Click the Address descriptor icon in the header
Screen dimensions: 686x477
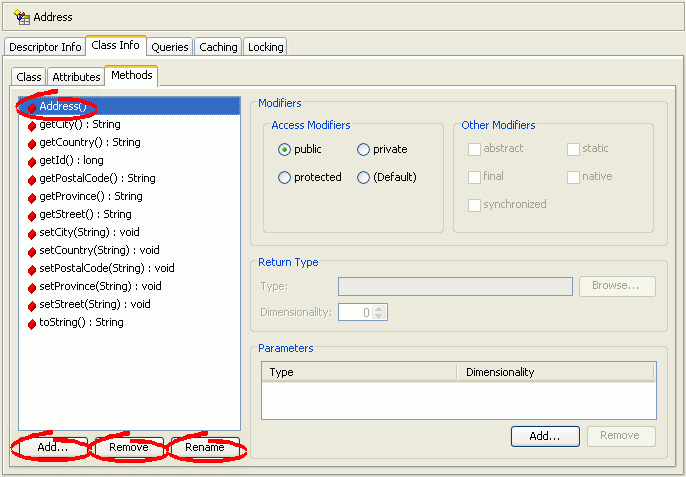(22, 17)
